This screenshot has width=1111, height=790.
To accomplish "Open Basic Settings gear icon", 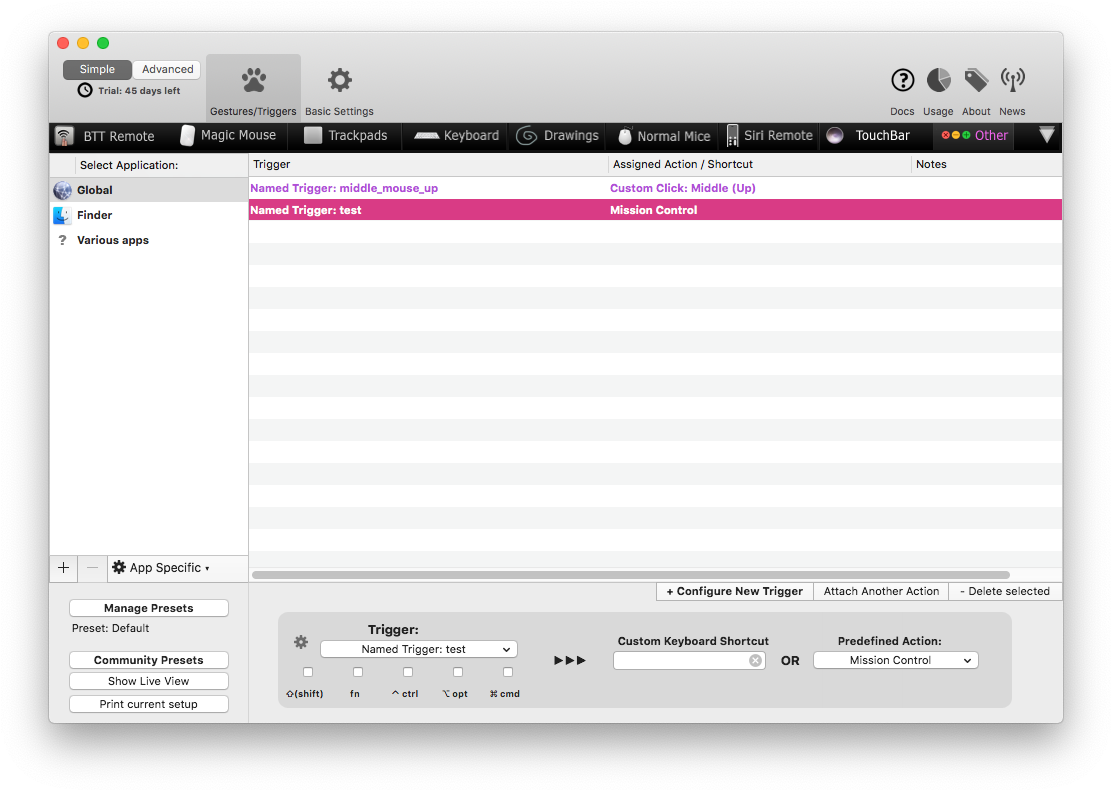I will (x=339, y=80).
